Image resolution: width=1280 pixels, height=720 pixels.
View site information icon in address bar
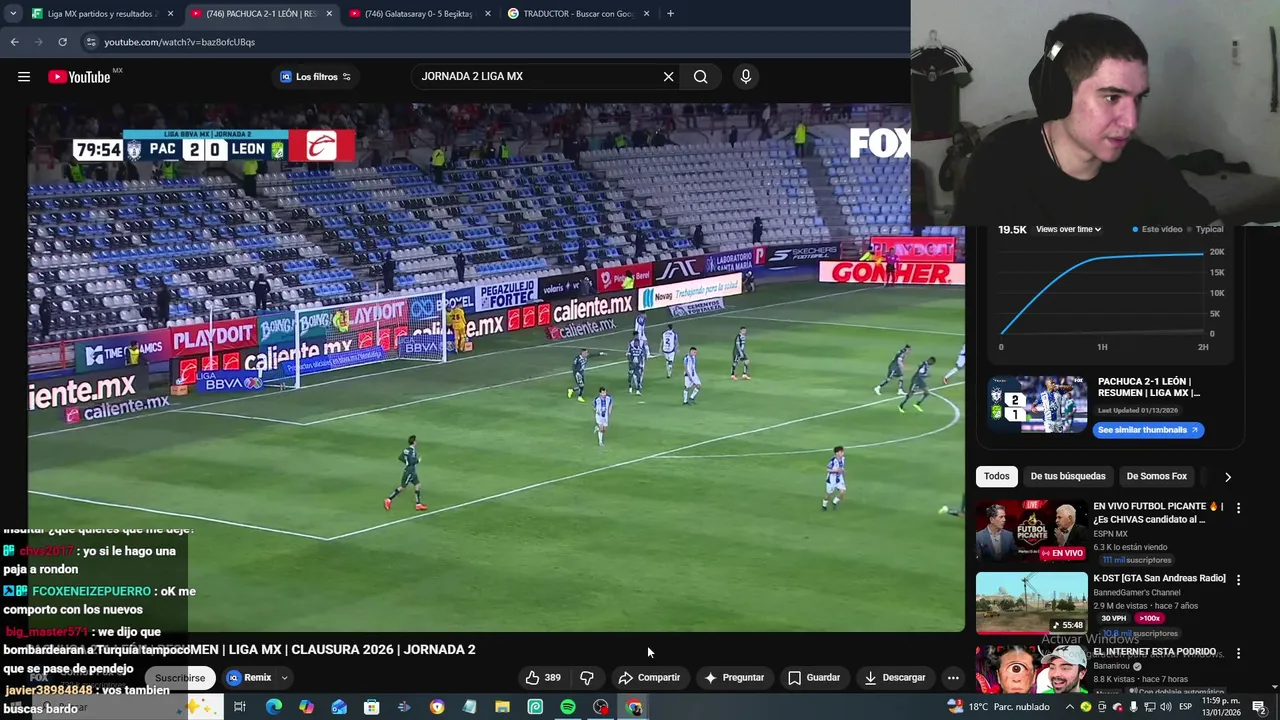pyautogui.click(x=91, y=42)
